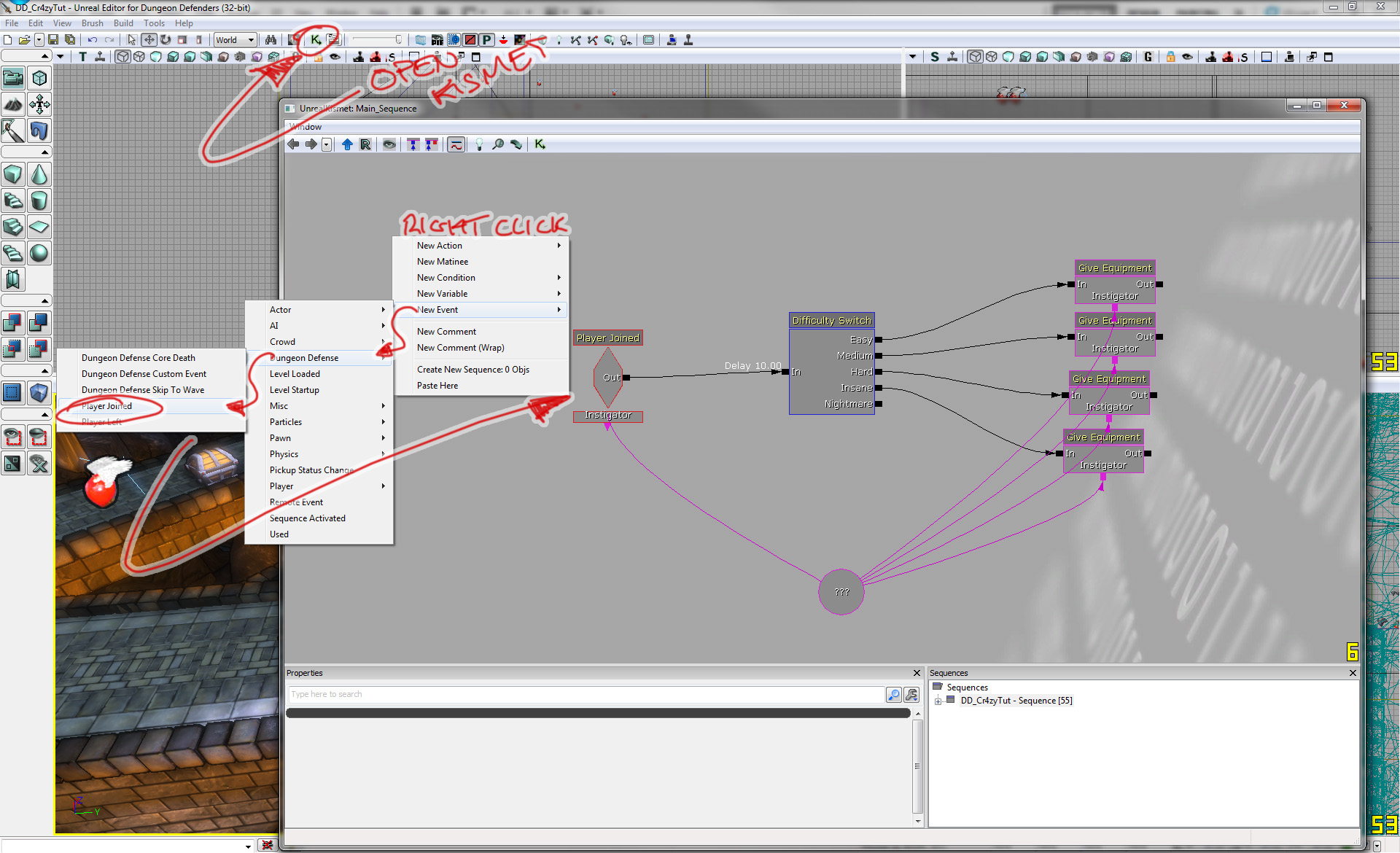
Task: Click the Undo arrow in main toolbar
Action: (93, 40)
